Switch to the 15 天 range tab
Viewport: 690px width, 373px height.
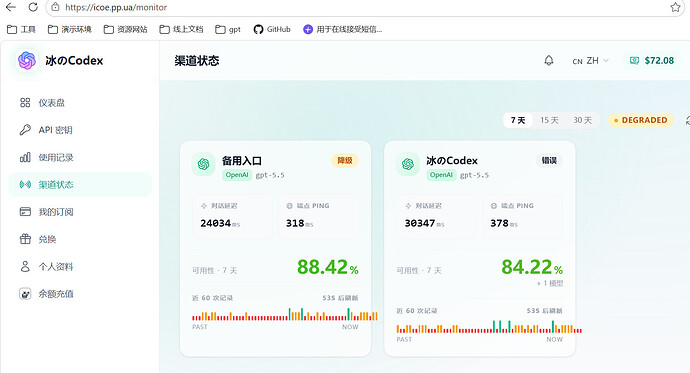(549, 120)
